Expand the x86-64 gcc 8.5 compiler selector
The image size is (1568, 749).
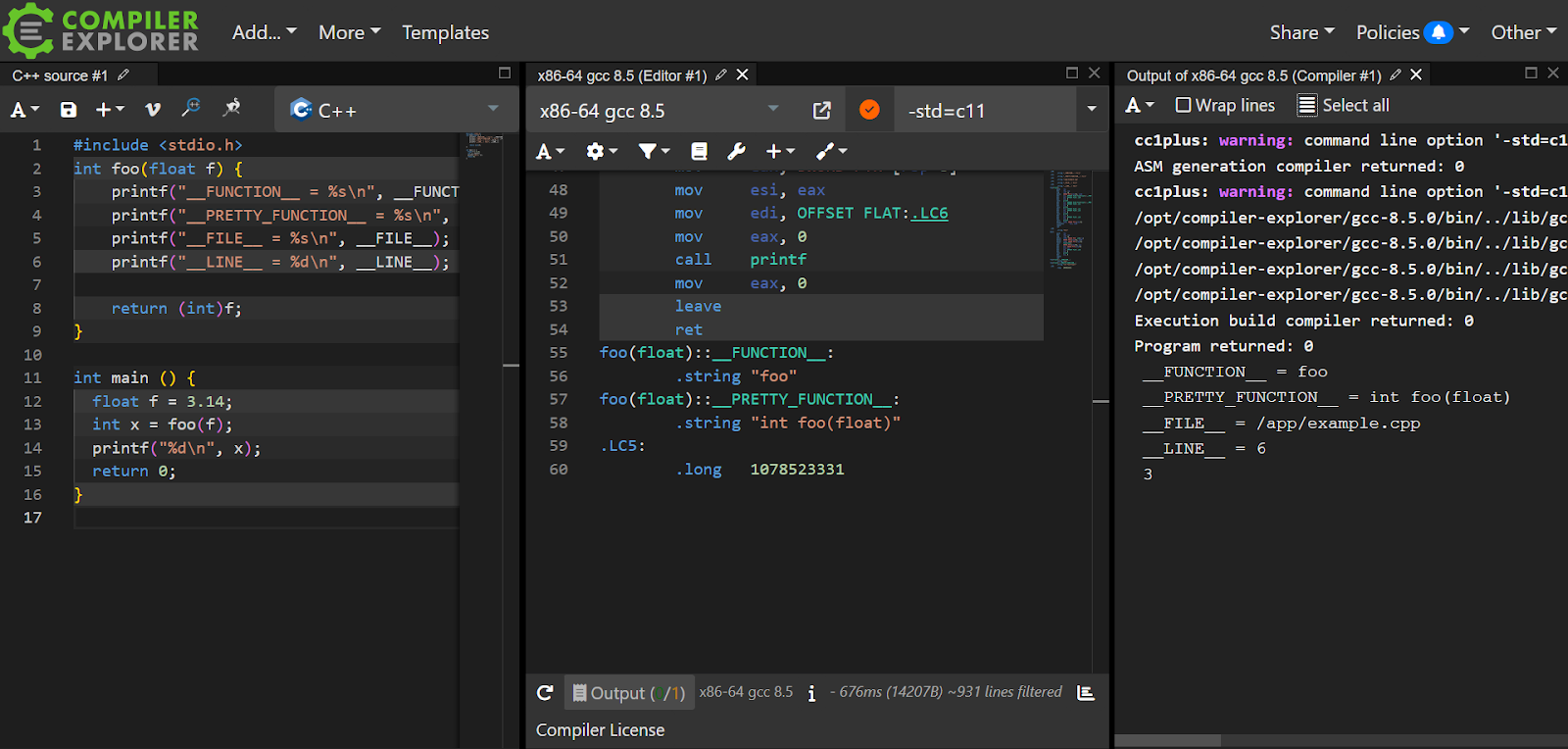point(659,111)
